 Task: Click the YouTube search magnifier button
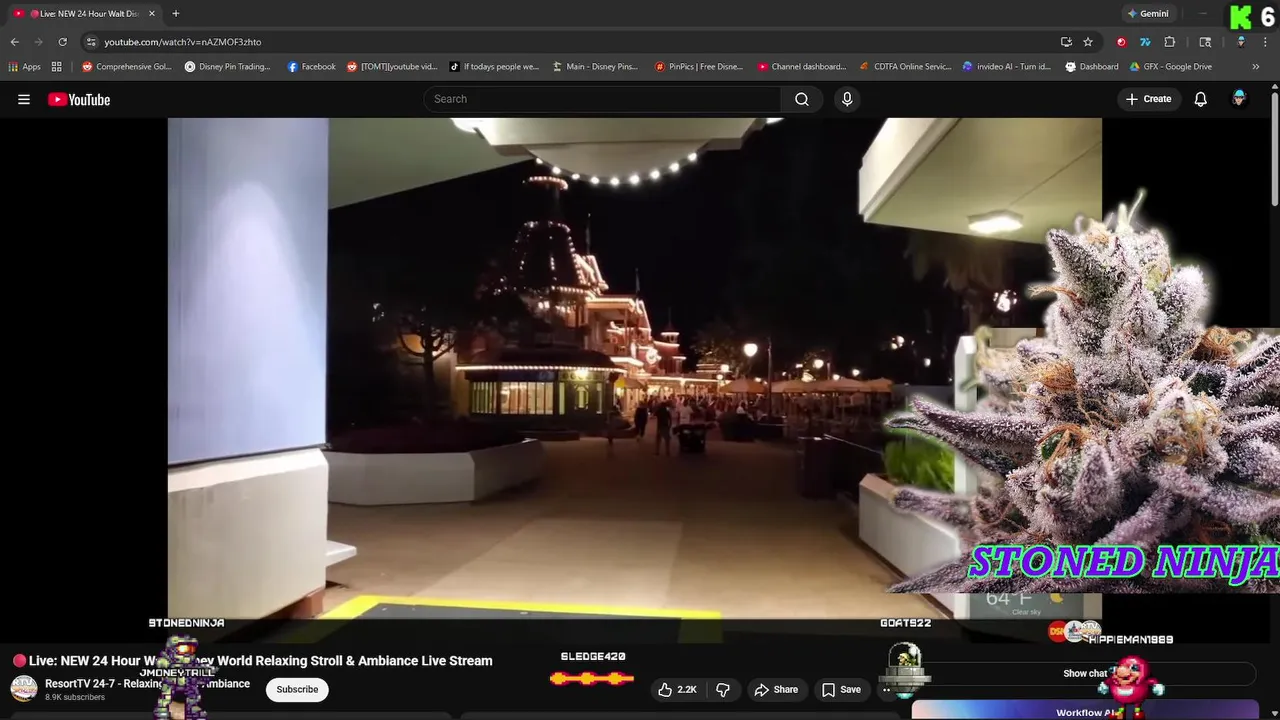pos(802,99)
